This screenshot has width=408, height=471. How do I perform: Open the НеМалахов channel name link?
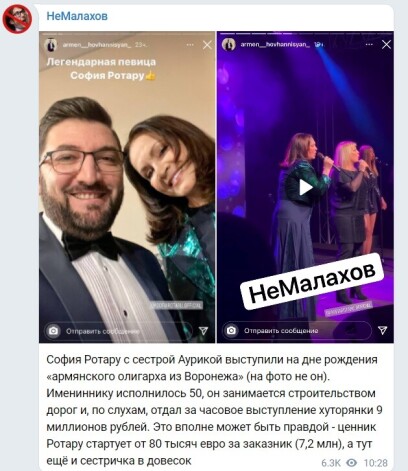tap(77, 16)
